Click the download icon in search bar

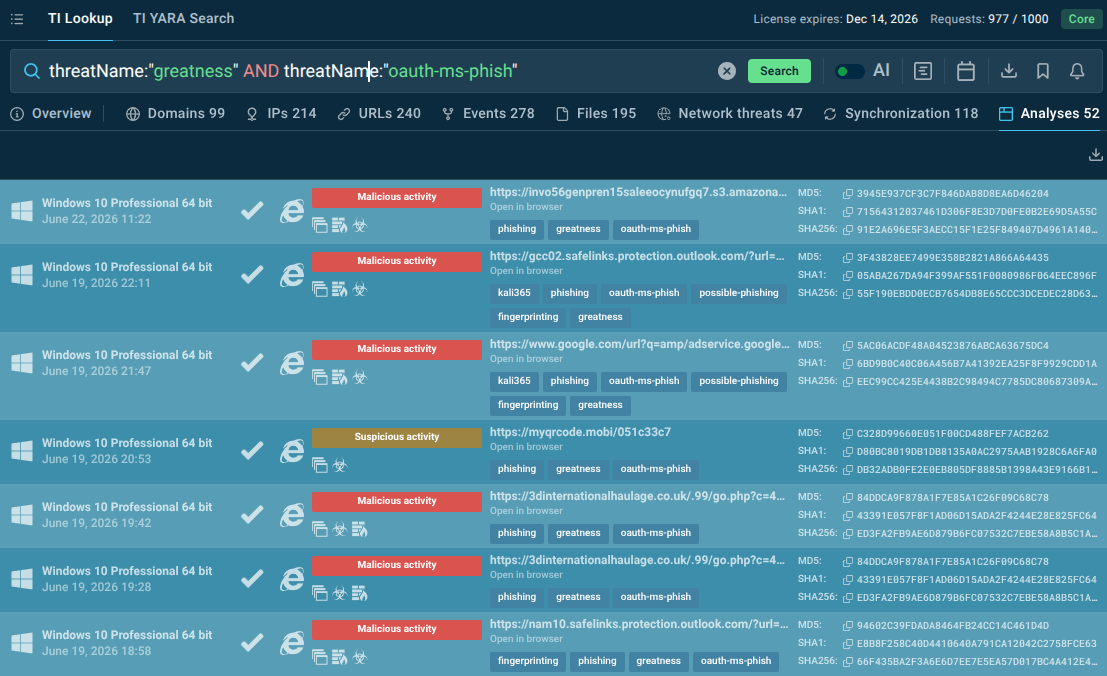[1009, 71]
